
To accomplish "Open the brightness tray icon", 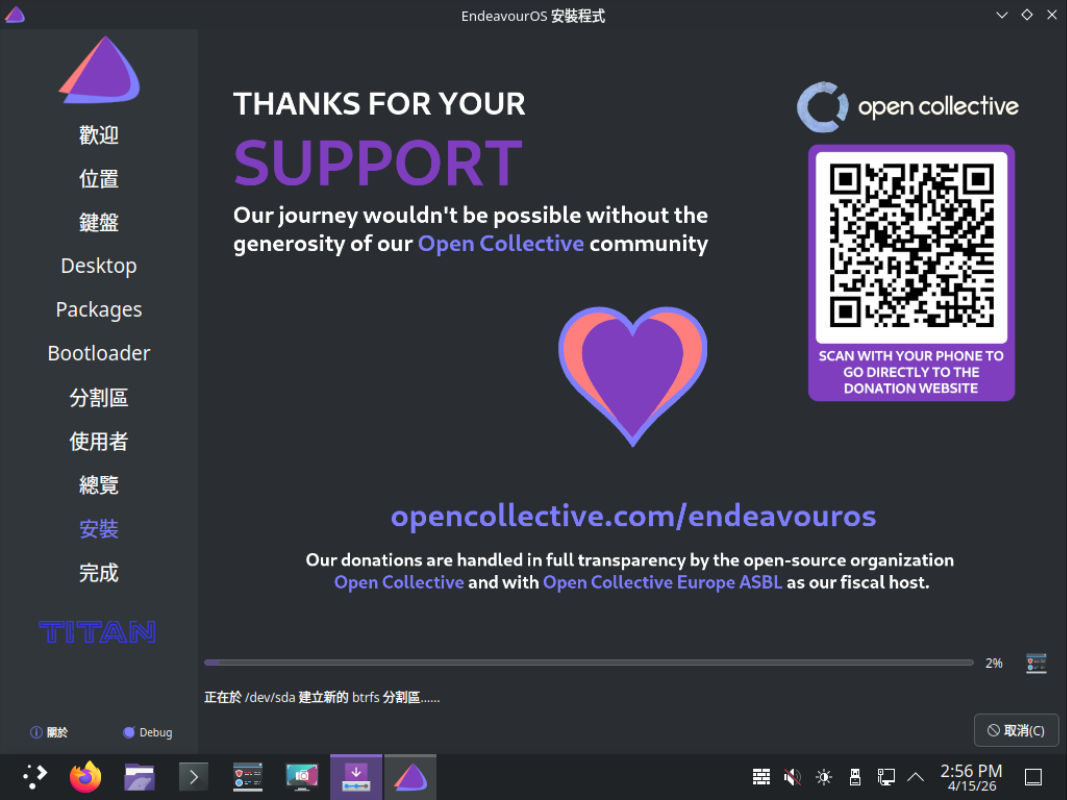I will [x=824, y=777].
